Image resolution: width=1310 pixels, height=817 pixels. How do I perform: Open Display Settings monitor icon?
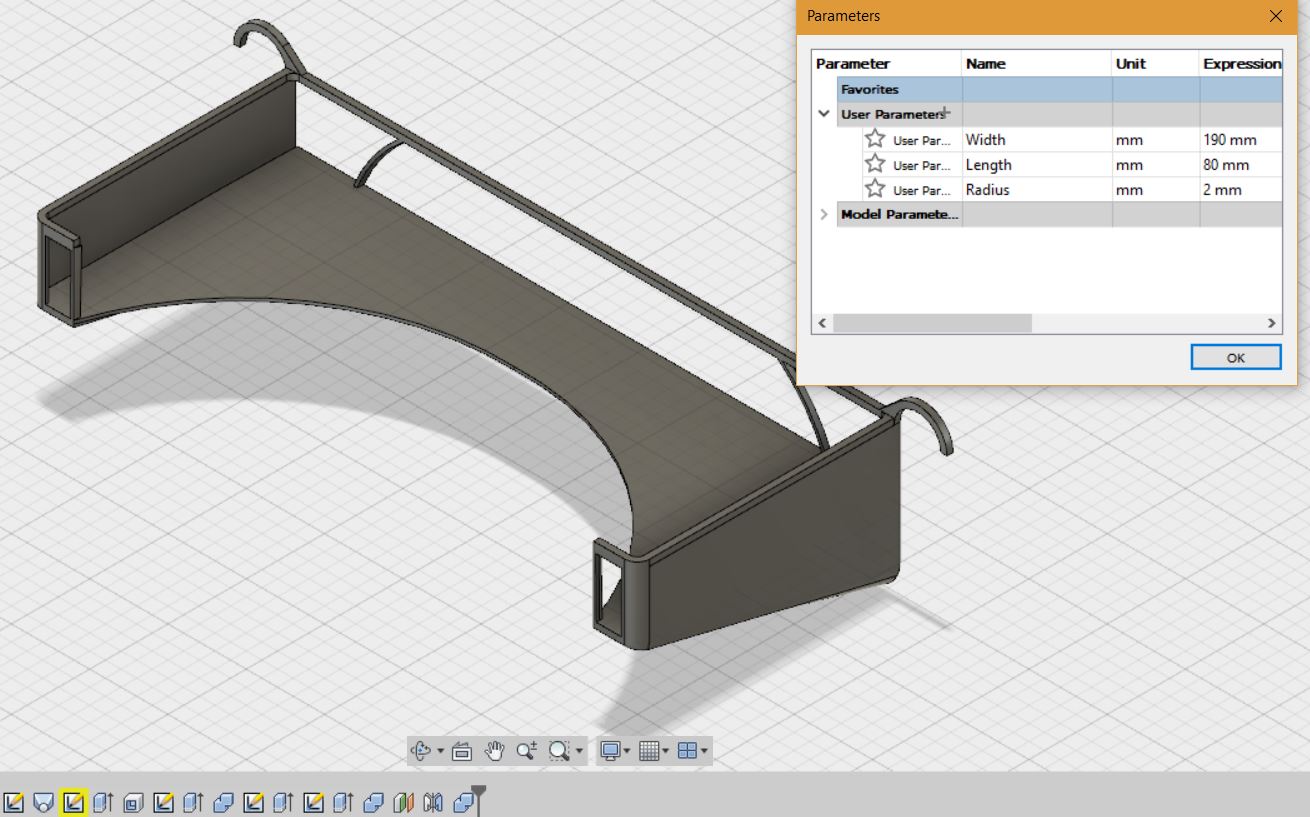[x=609, y=751]
